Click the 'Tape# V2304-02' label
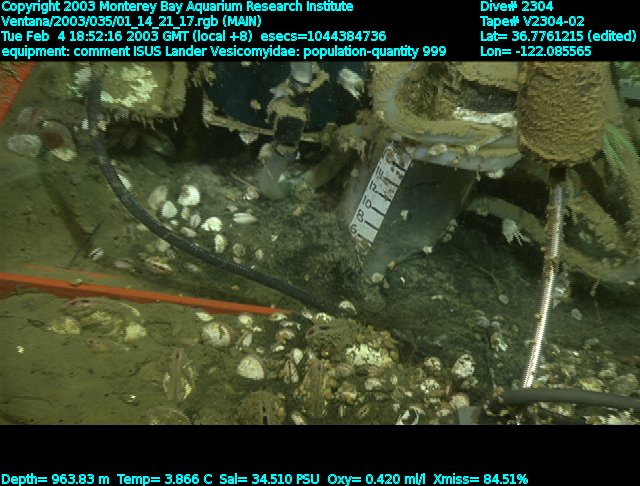640x486 pixels. 532,21
